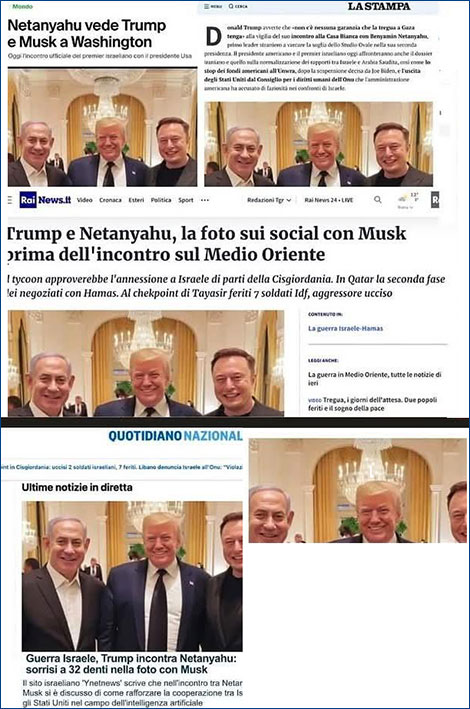
Task: Open the Sport section
Action: 185,200
